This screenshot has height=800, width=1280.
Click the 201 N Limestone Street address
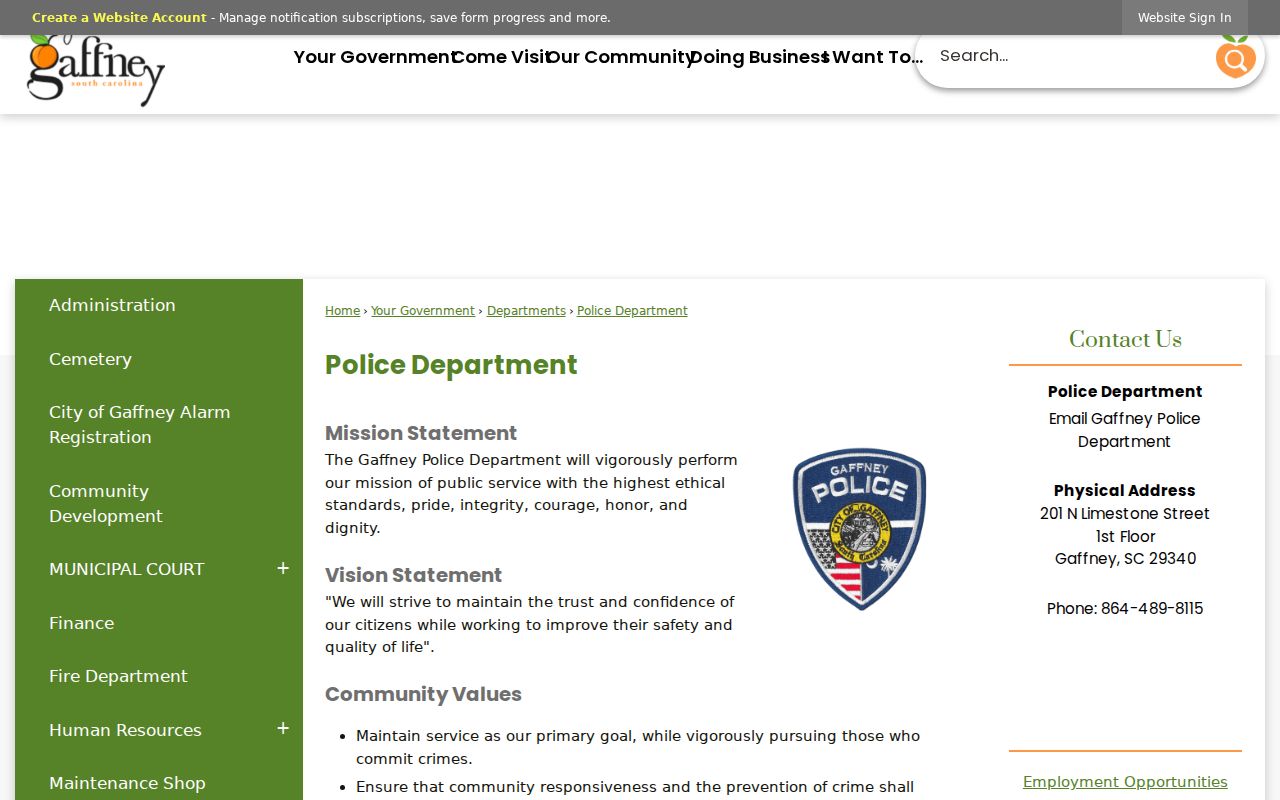[x=1125, y=513]
